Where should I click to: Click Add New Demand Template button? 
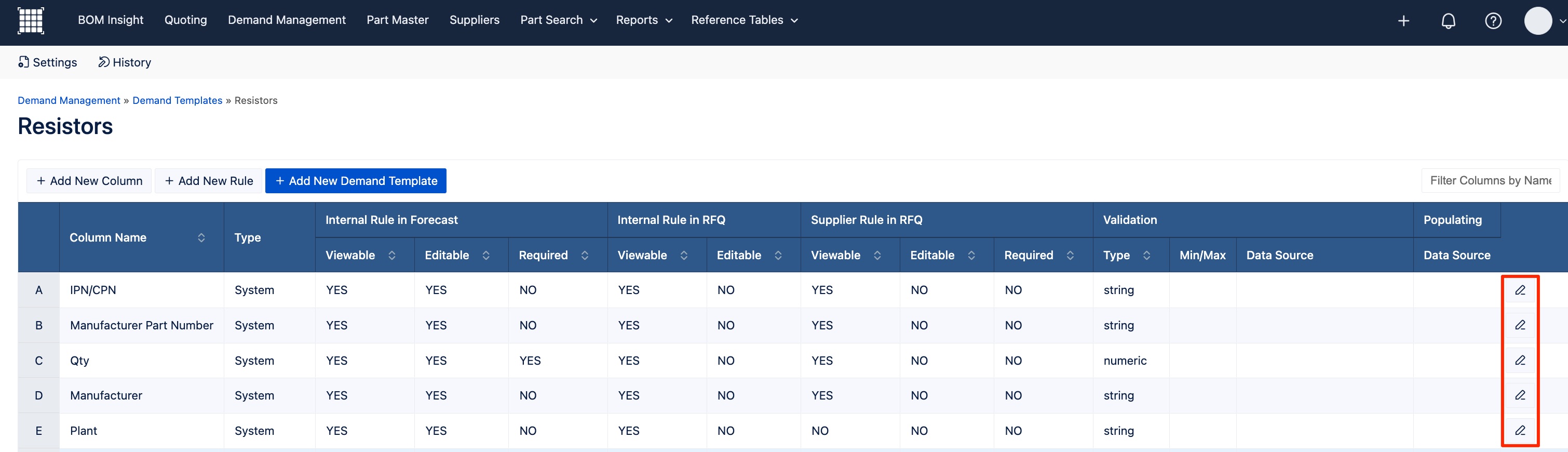356,181
